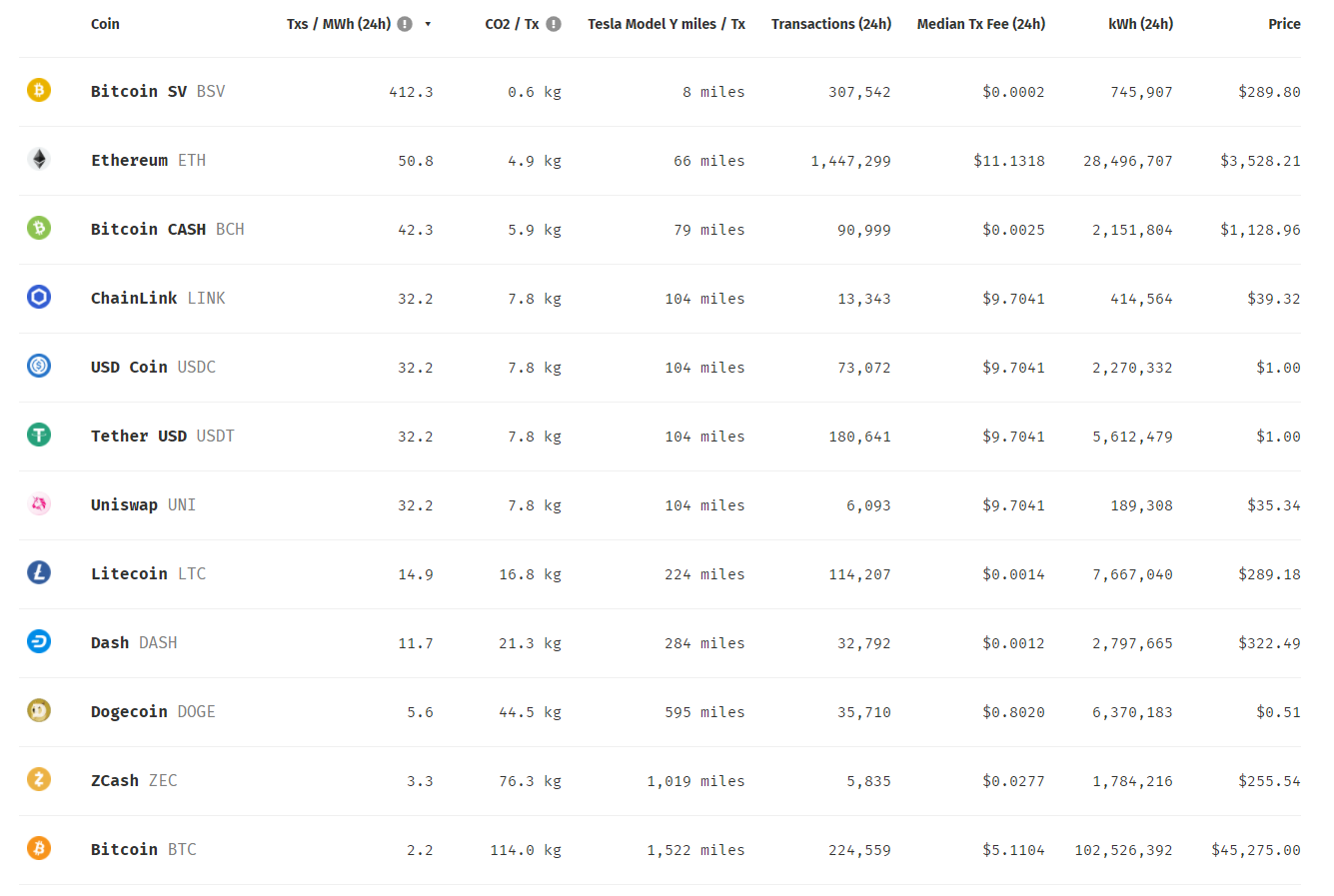Open the USD Coin USDC link
This screenshot has height=896, width=1334.
[x=153, y=367]
